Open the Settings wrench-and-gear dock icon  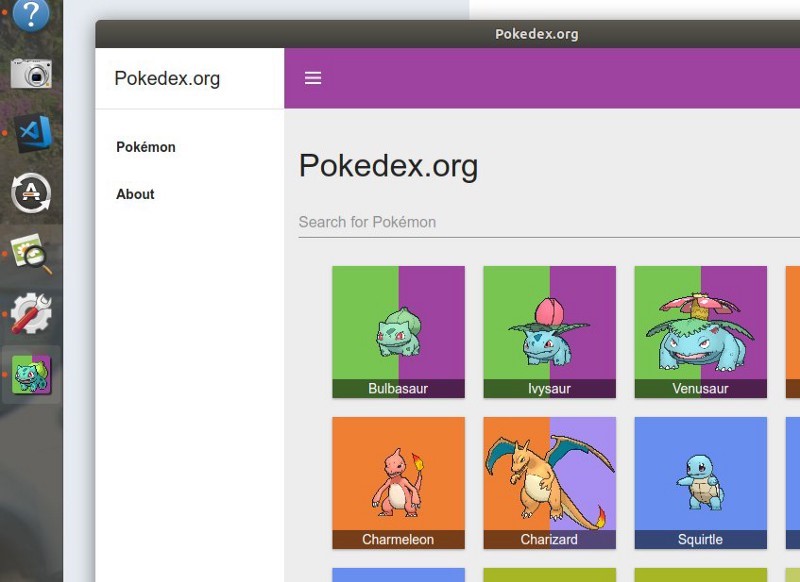pos(31,313)
